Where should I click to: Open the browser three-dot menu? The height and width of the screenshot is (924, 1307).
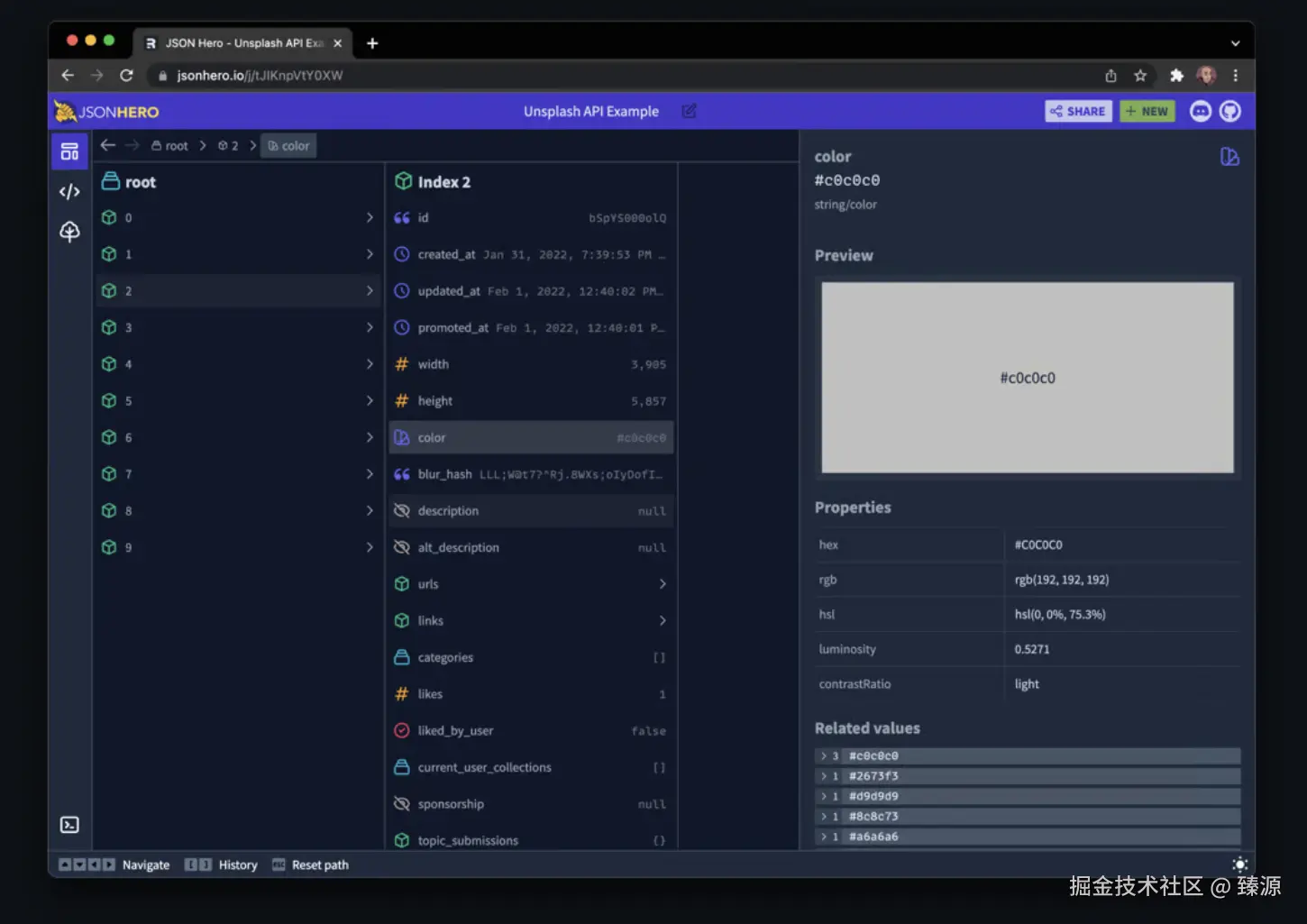tap(1236, 76)
